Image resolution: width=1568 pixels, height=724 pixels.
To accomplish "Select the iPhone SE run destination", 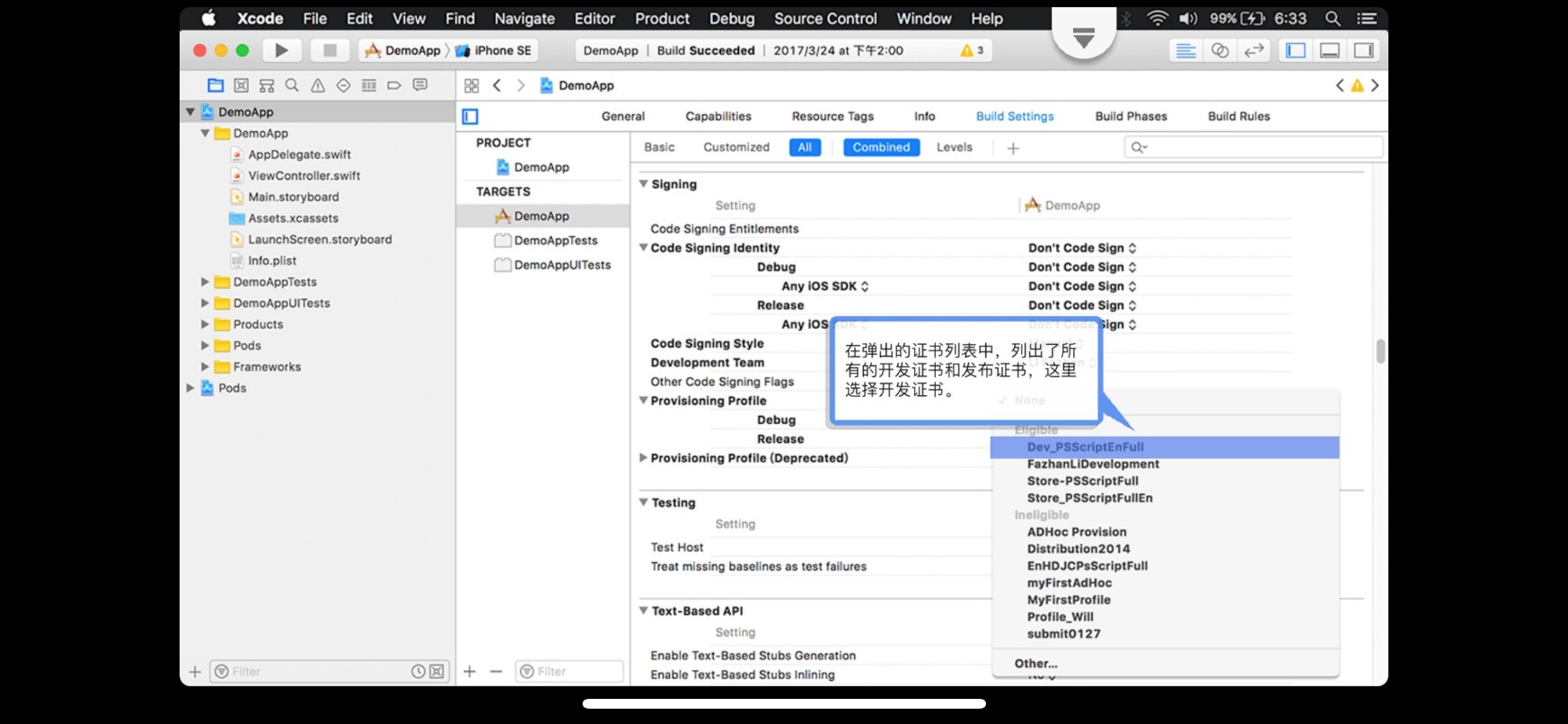I will click(x=494, y=50).
